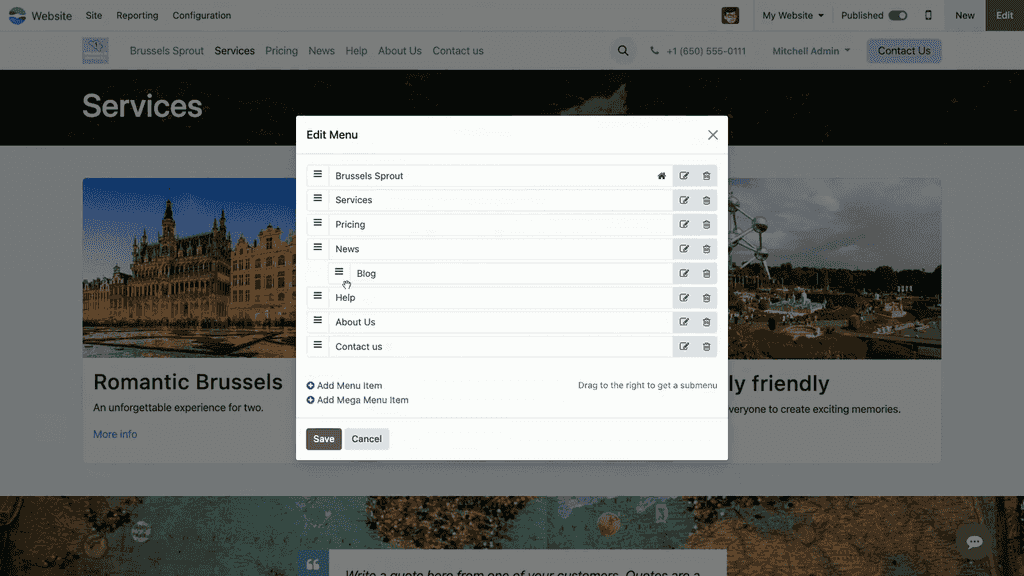Open the website search magnifier icon

(623, 51)
